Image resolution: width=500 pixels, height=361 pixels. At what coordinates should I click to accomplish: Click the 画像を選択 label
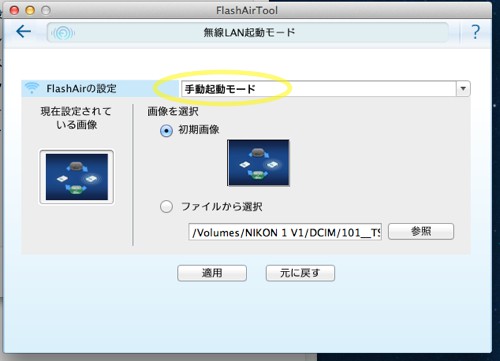[173, 111]
